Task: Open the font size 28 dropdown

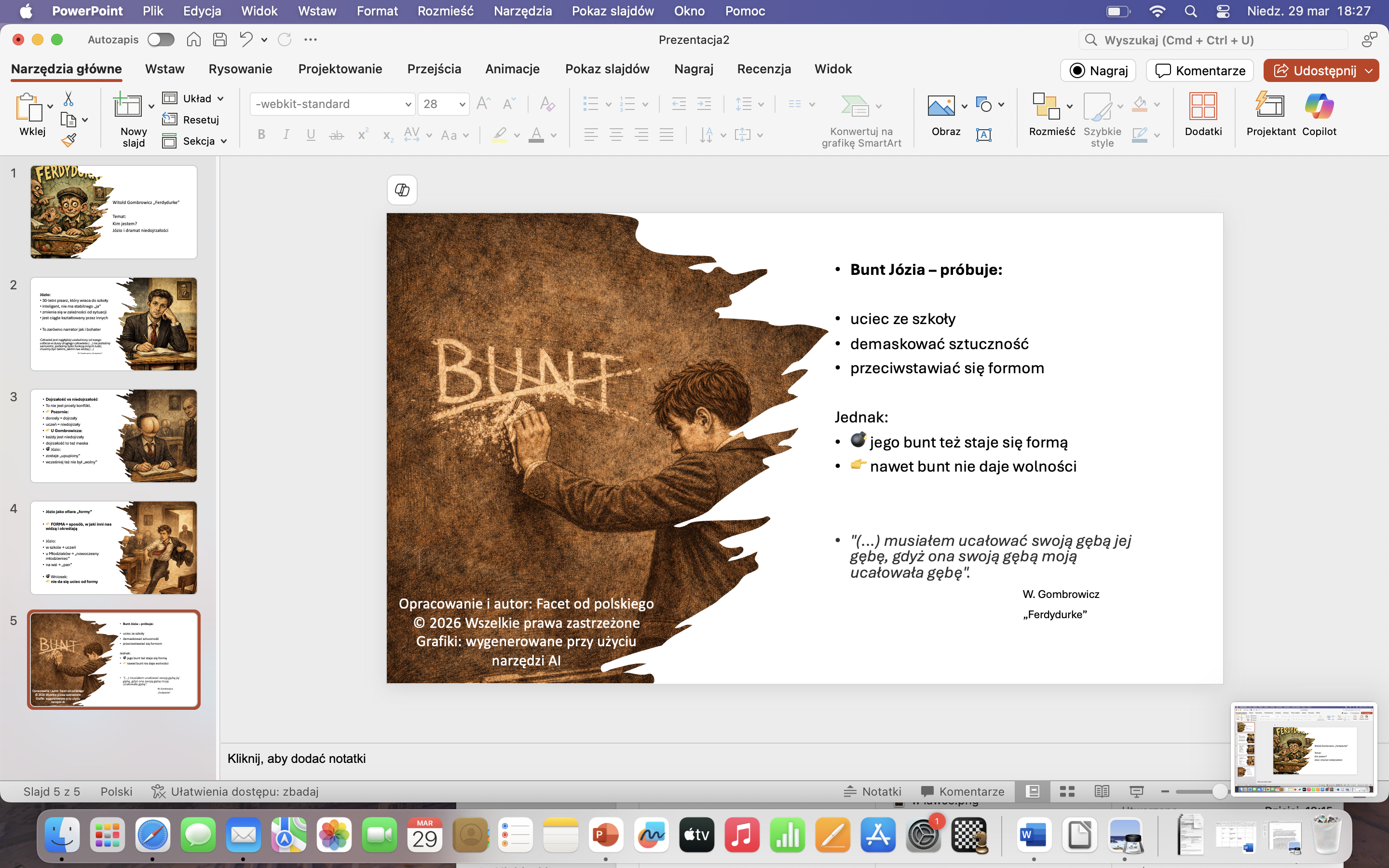Action: 462,105
